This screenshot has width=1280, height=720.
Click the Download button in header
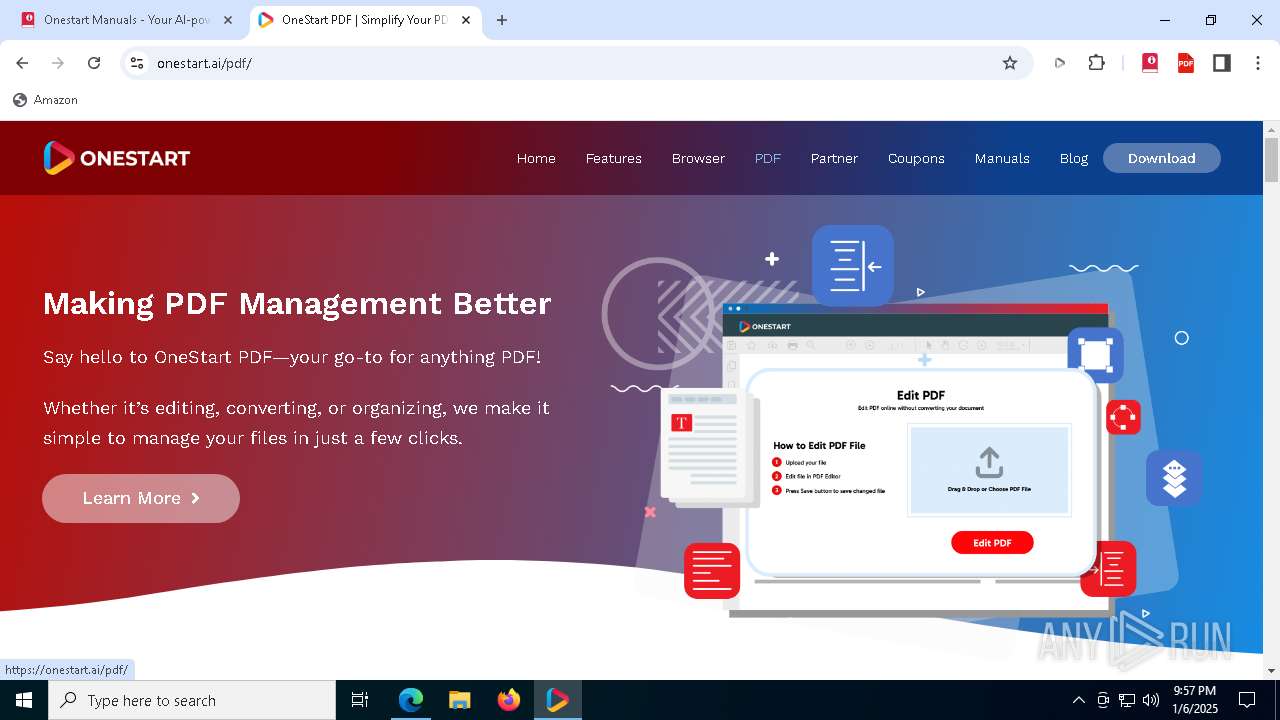pyautogui.click(x=1162, y=158)
